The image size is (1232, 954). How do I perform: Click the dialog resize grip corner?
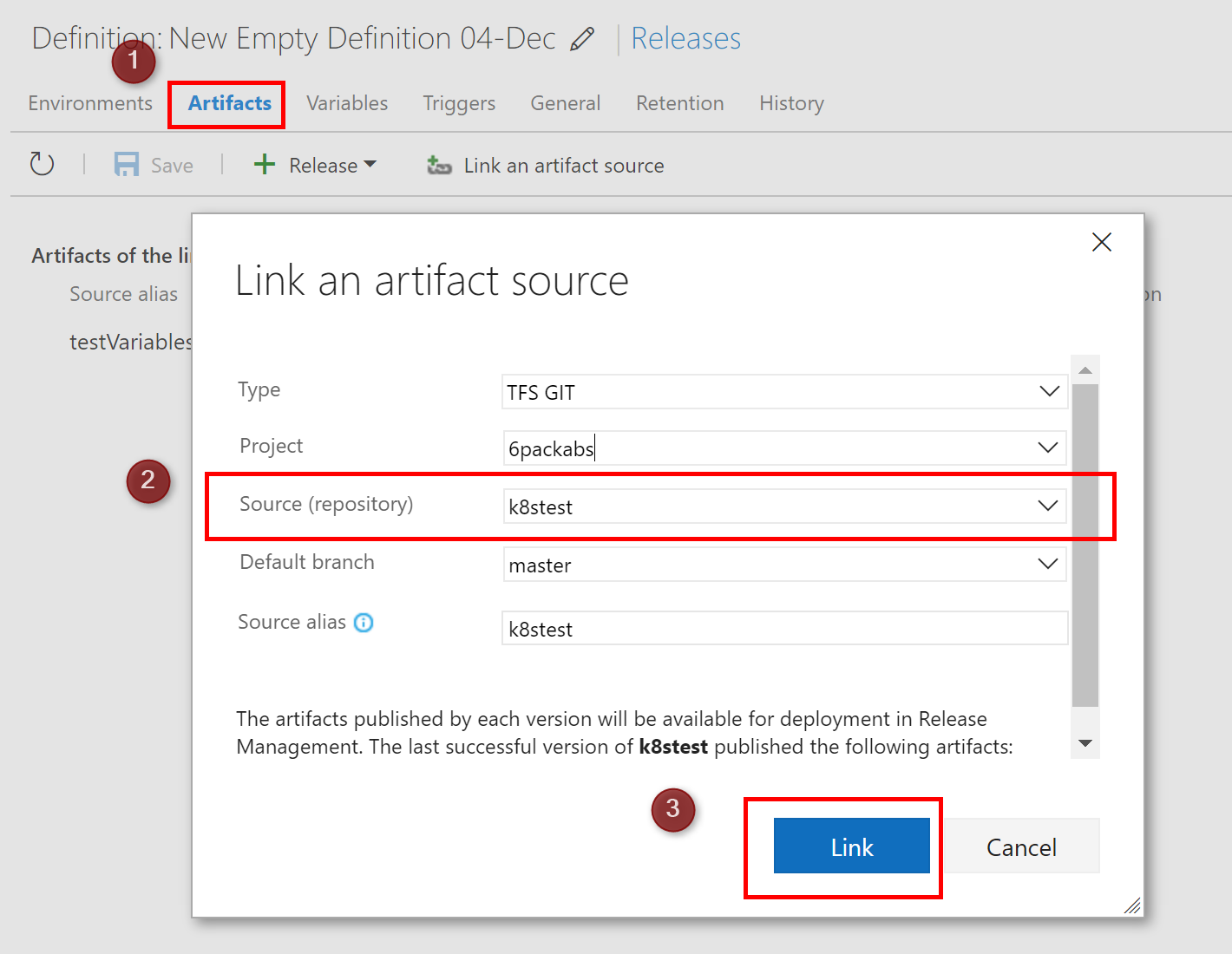pos(1132,906)
